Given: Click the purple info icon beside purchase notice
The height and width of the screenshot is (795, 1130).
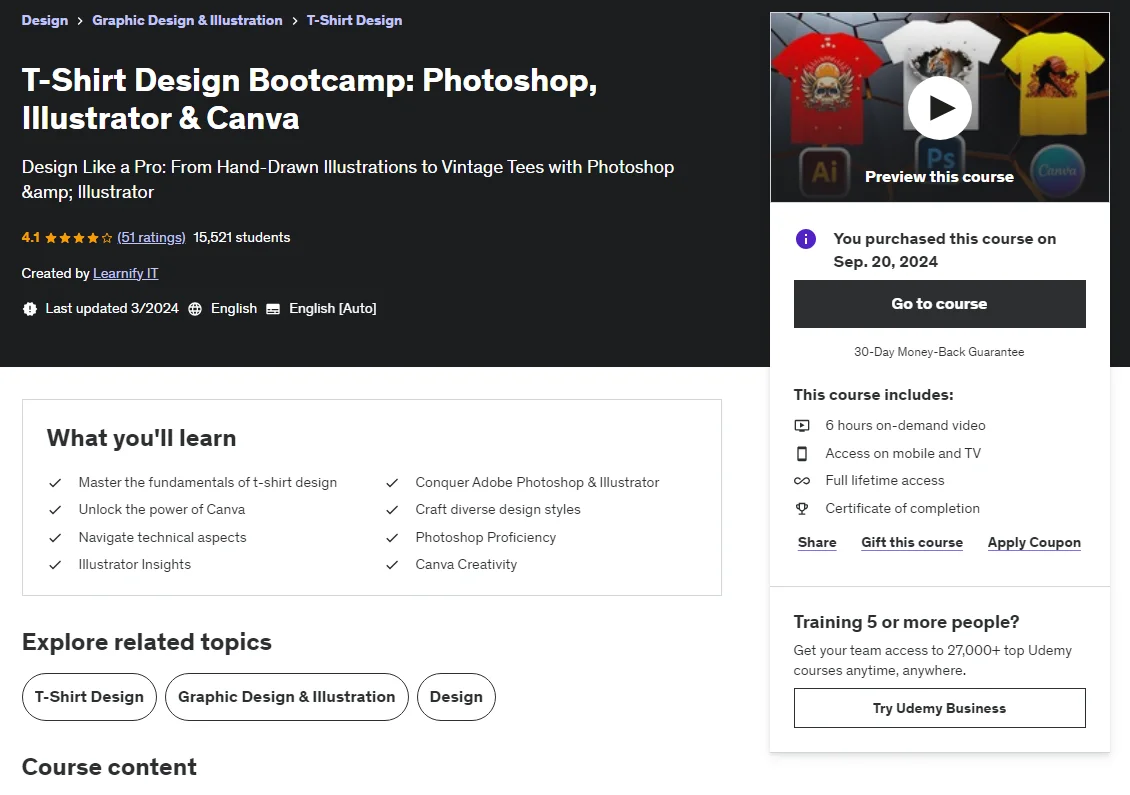Looking at the screenshot, I should tap(805, 239).
